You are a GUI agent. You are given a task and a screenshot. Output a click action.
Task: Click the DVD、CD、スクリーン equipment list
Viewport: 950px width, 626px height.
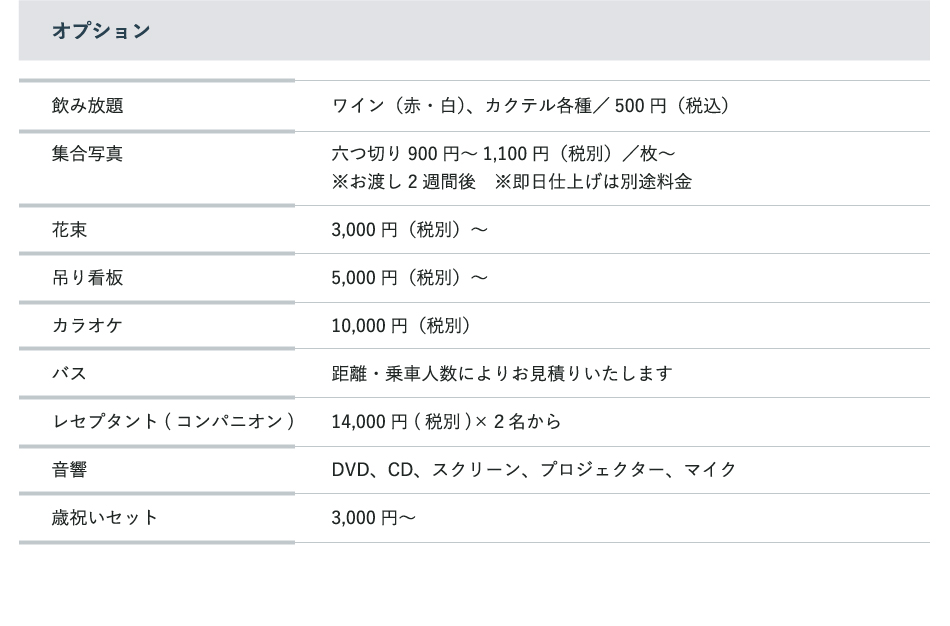(x=534, y=470)
